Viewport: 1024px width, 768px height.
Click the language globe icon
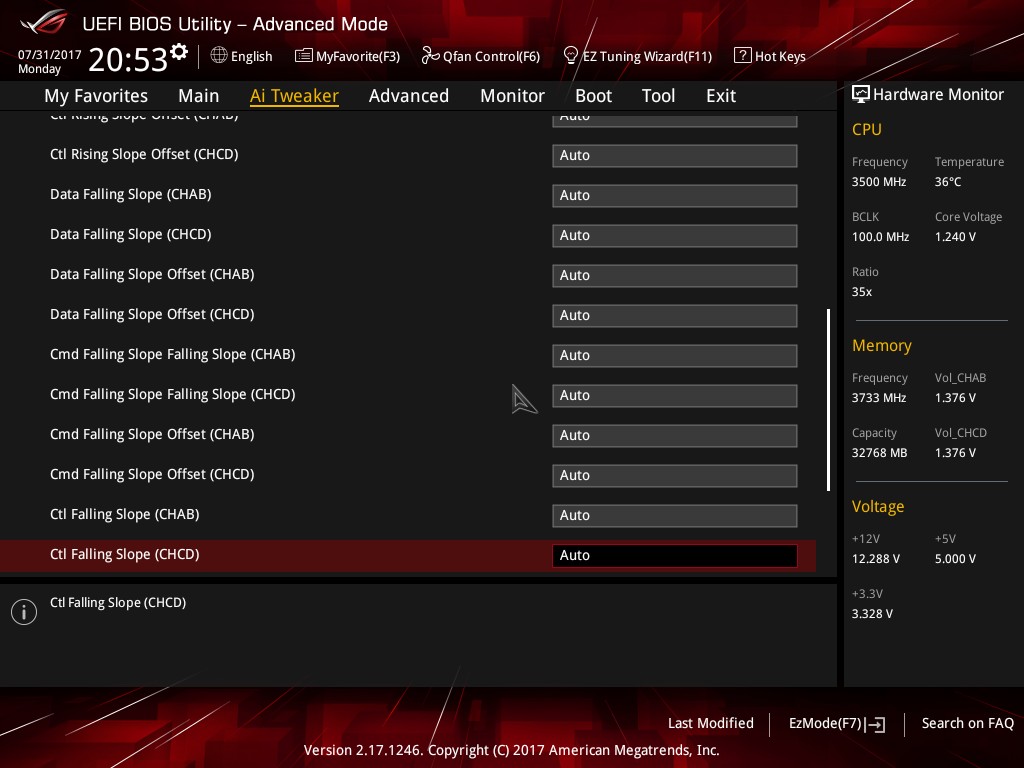(219, 56)
